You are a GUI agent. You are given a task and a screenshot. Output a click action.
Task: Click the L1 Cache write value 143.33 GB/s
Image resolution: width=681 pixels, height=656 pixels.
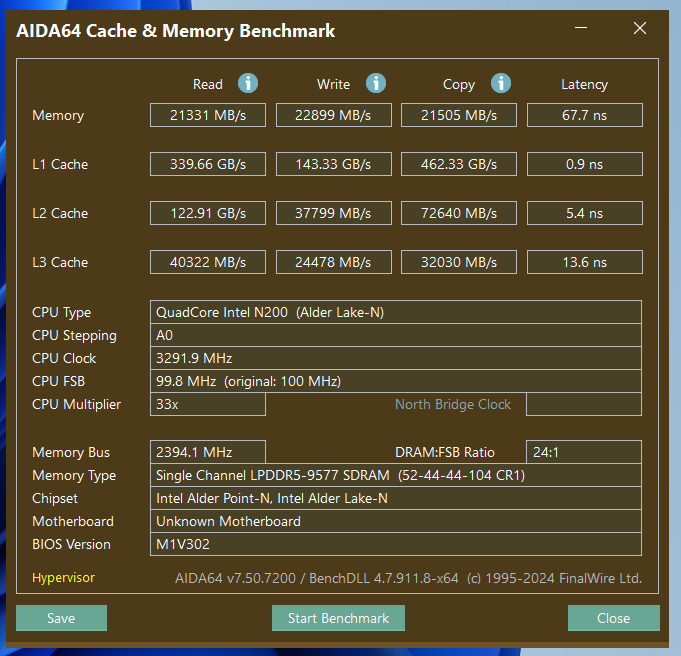point(334,164)
